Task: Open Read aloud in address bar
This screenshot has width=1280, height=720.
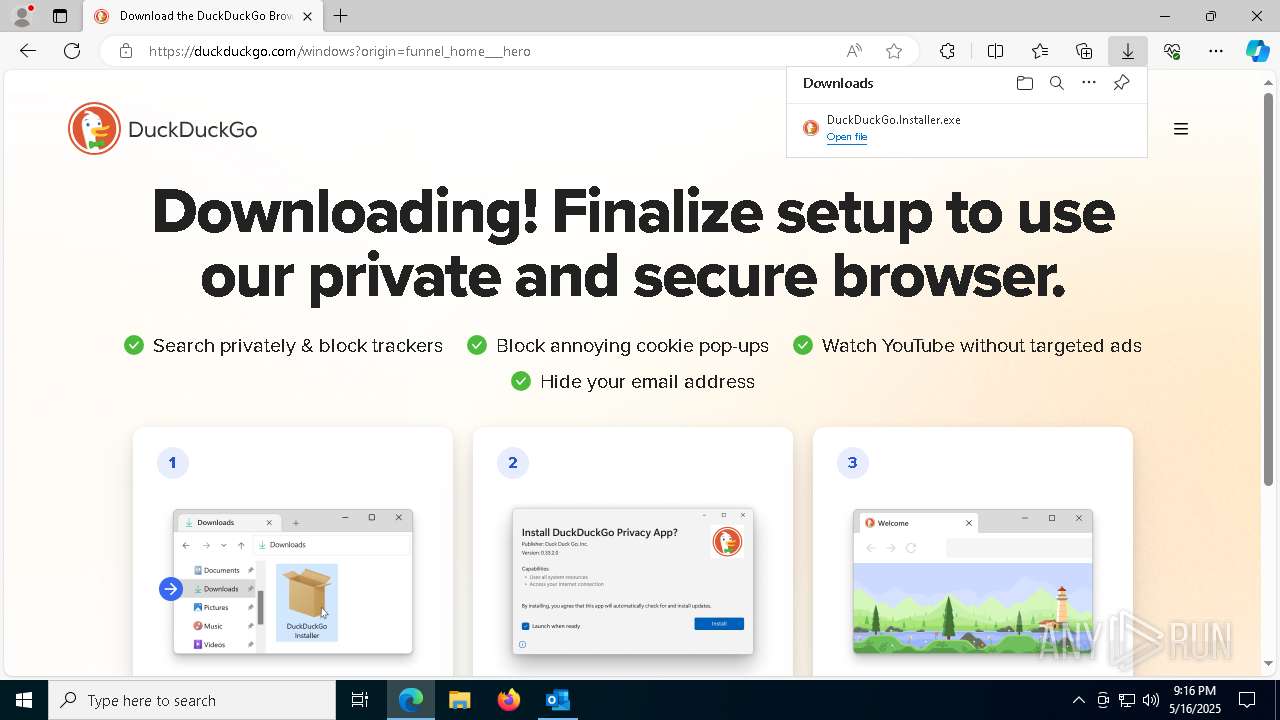Action: 854,51
